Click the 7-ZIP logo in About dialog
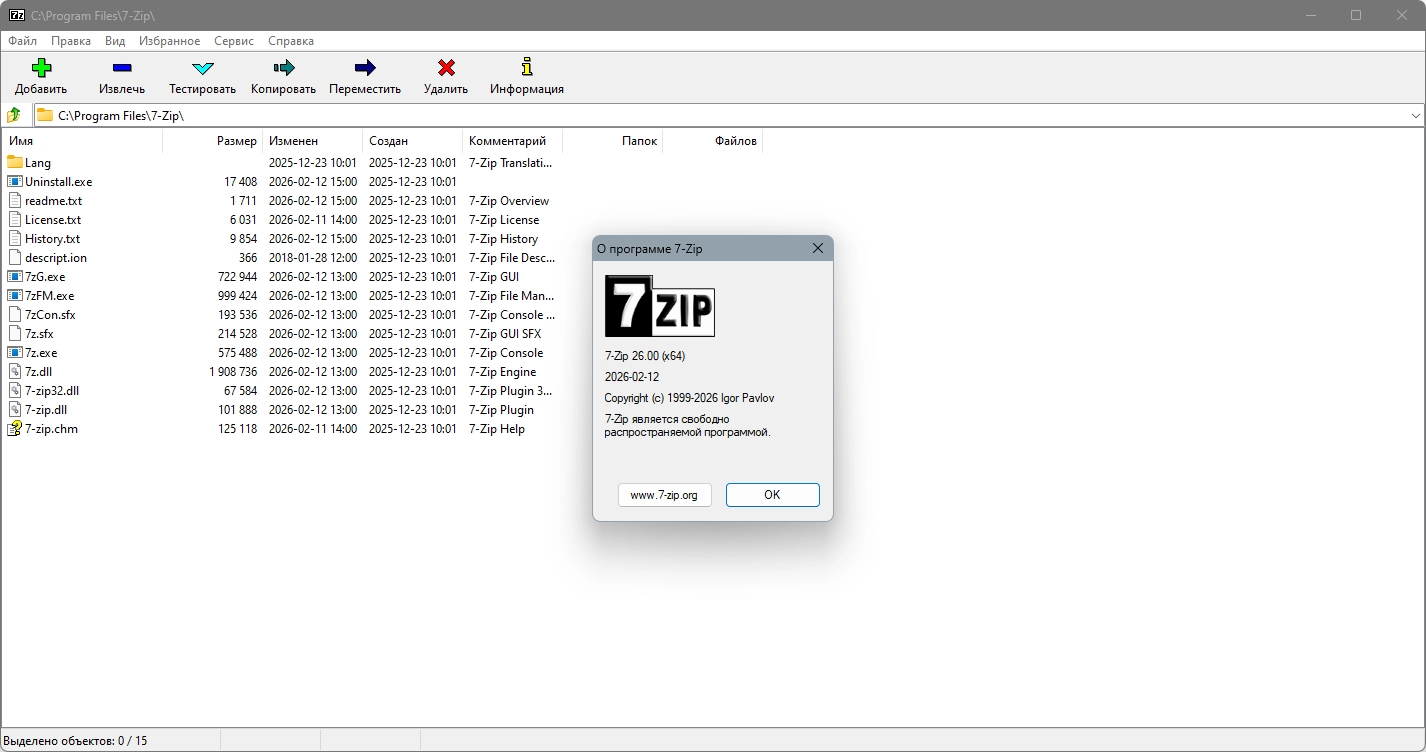Image resolution: width=1426 pixels, height=752 pixels. click(x=660, y=306)
